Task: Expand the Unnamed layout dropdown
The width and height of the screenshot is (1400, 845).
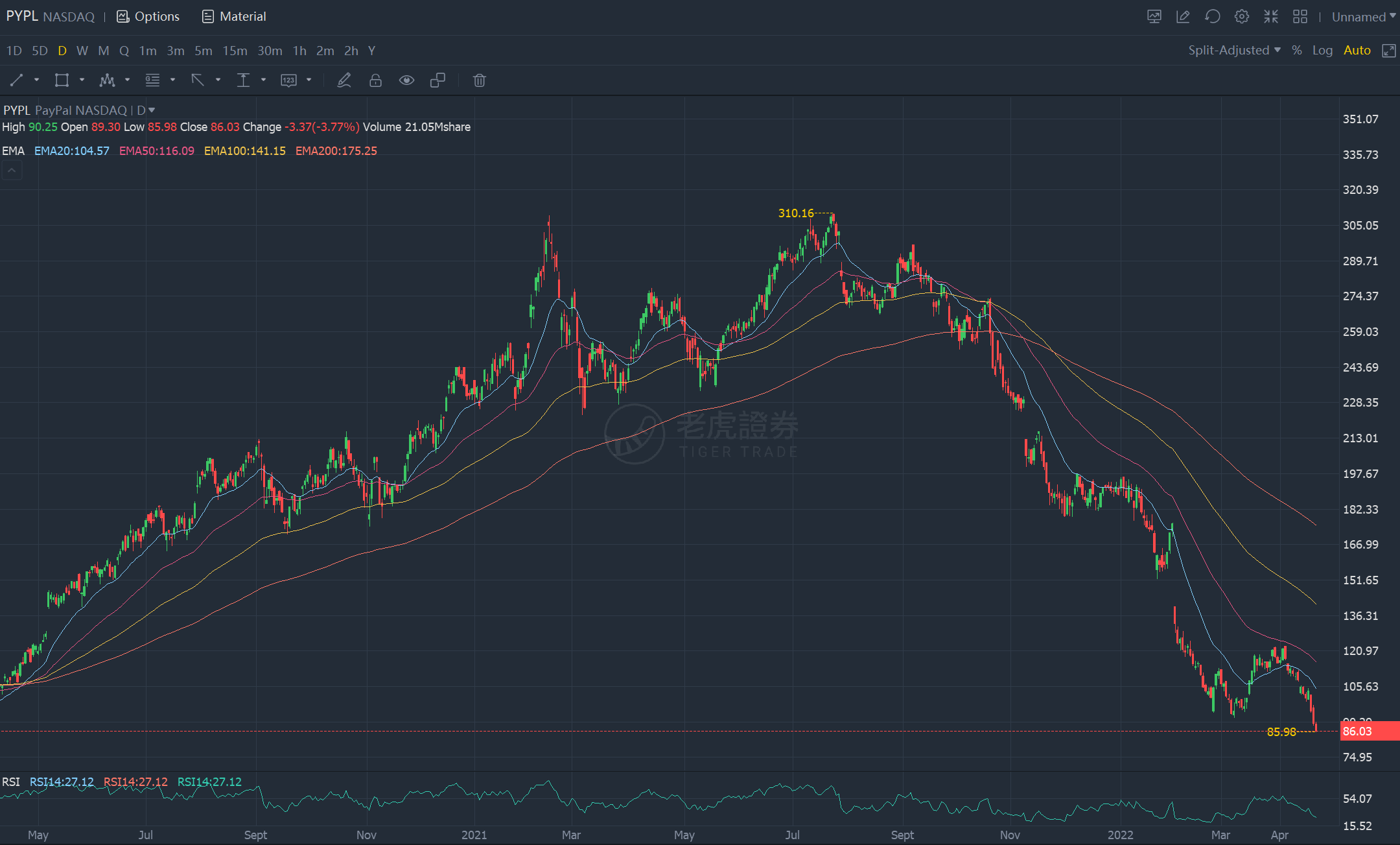Action: pyautogui.click(x=1363, y=17)
